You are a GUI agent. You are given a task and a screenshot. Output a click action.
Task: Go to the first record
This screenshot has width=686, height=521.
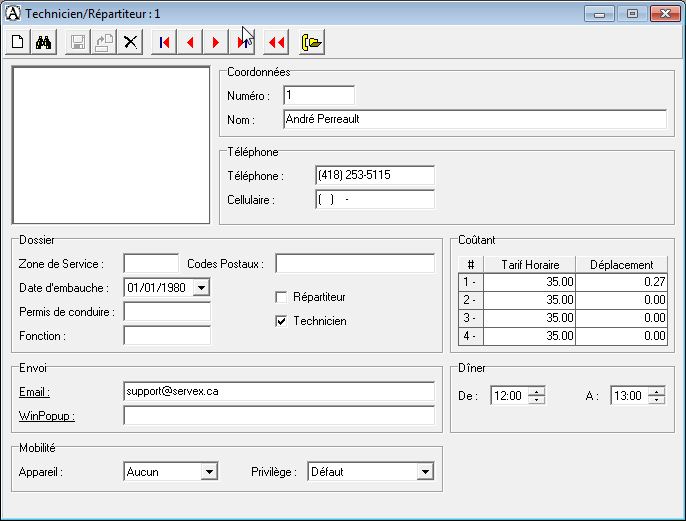[164, 42]
